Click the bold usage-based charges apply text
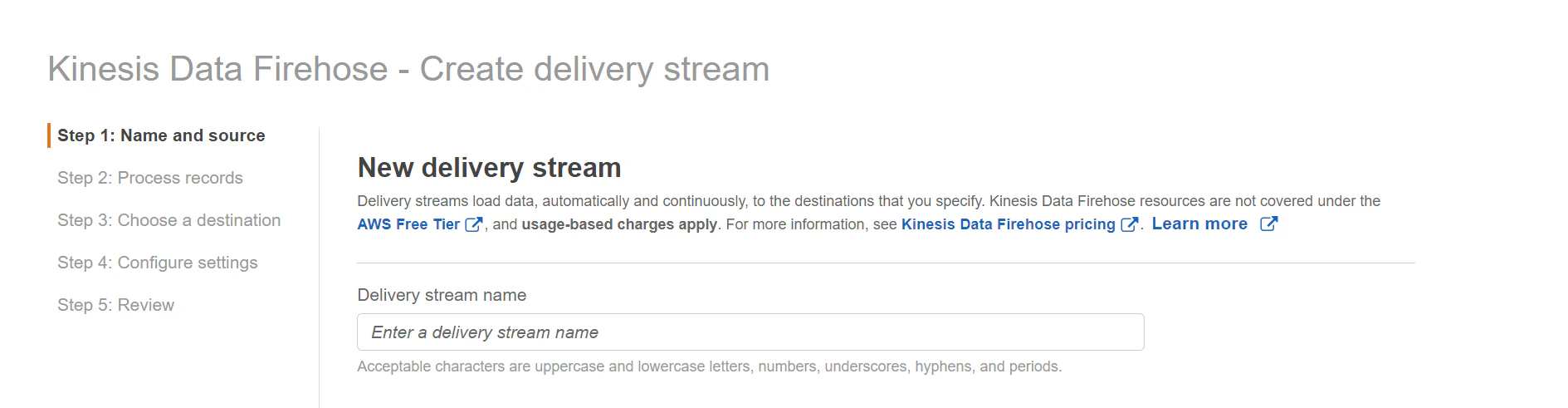Viewport: 1568px width, 408px height. [619, 224]
